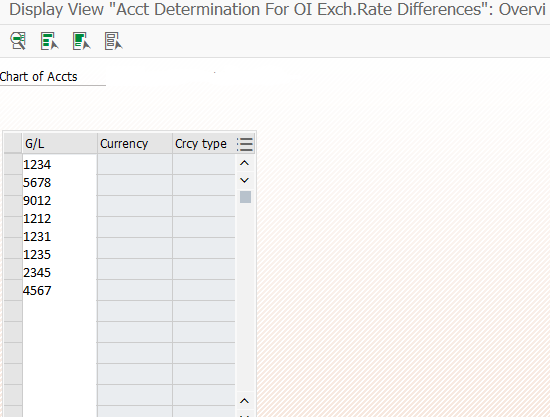Click the Currency cell for G/L 2345

[x=135, y=269]
